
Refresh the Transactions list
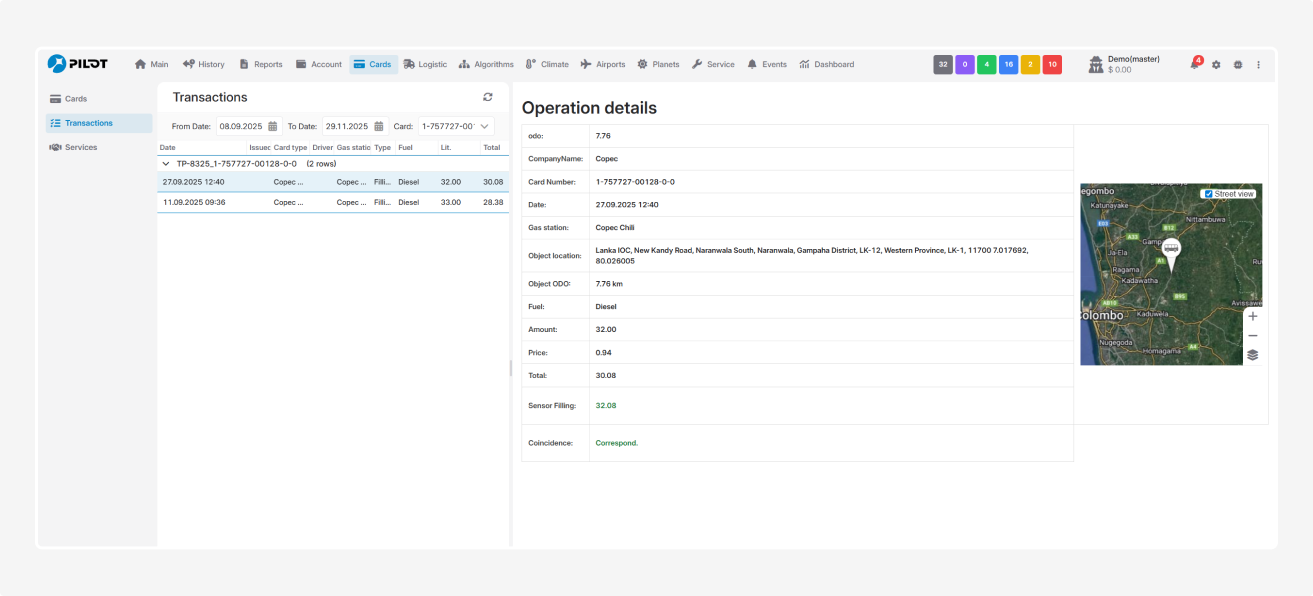488,97
